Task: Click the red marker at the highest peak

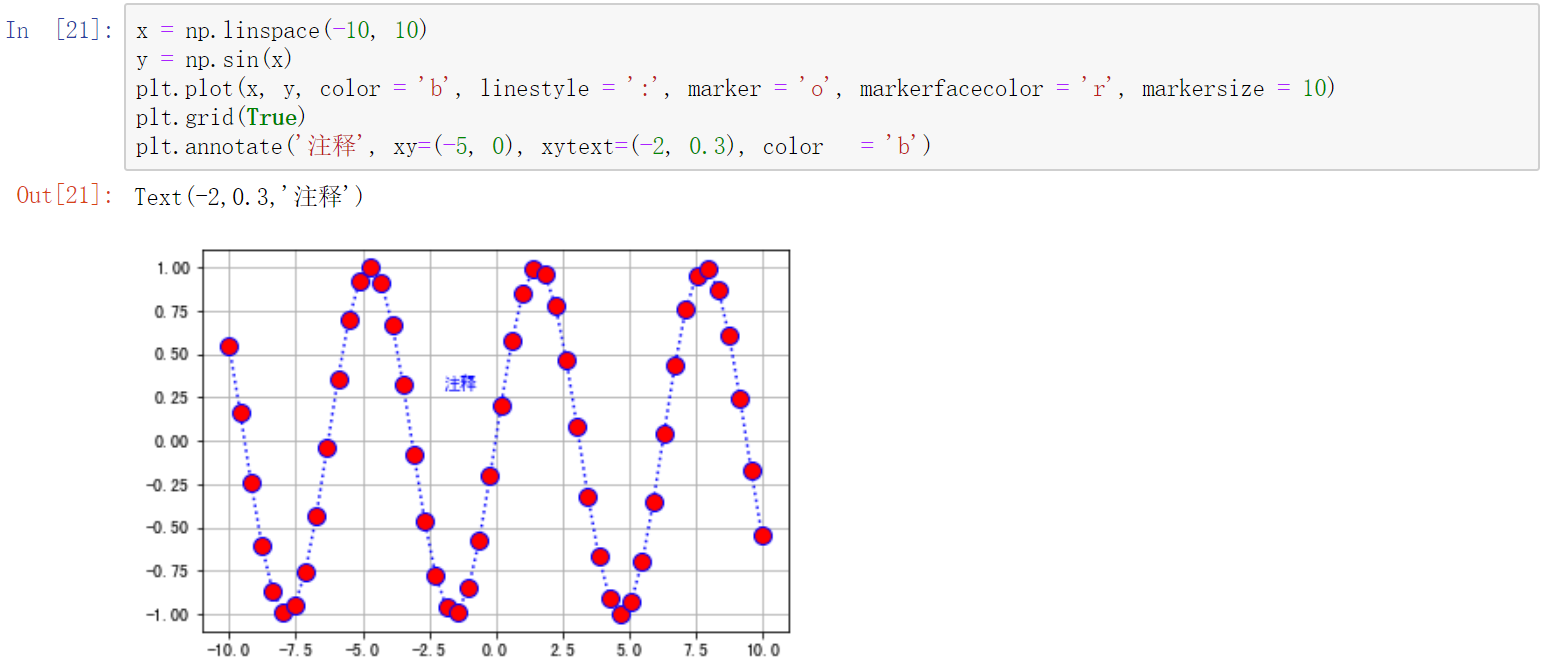Action: pyautogui.click(x=370, y=267)
